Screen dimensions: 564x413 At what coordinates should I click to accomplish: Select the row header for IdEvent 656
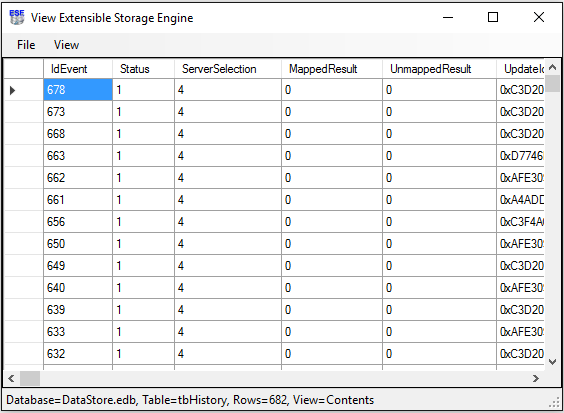coord(24,222)
